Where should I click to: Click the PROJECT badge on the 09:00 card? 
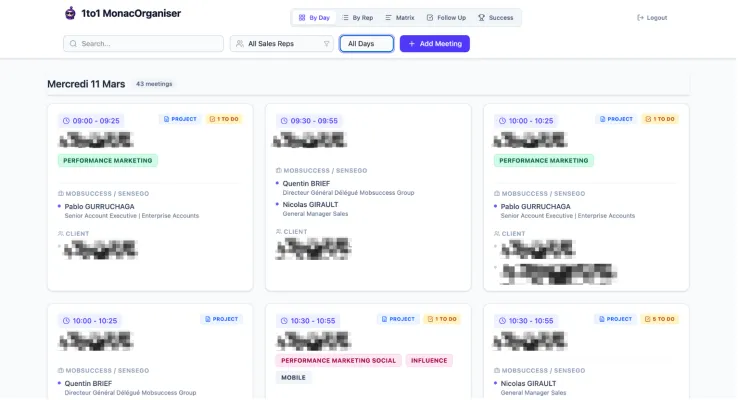[180, 119]
